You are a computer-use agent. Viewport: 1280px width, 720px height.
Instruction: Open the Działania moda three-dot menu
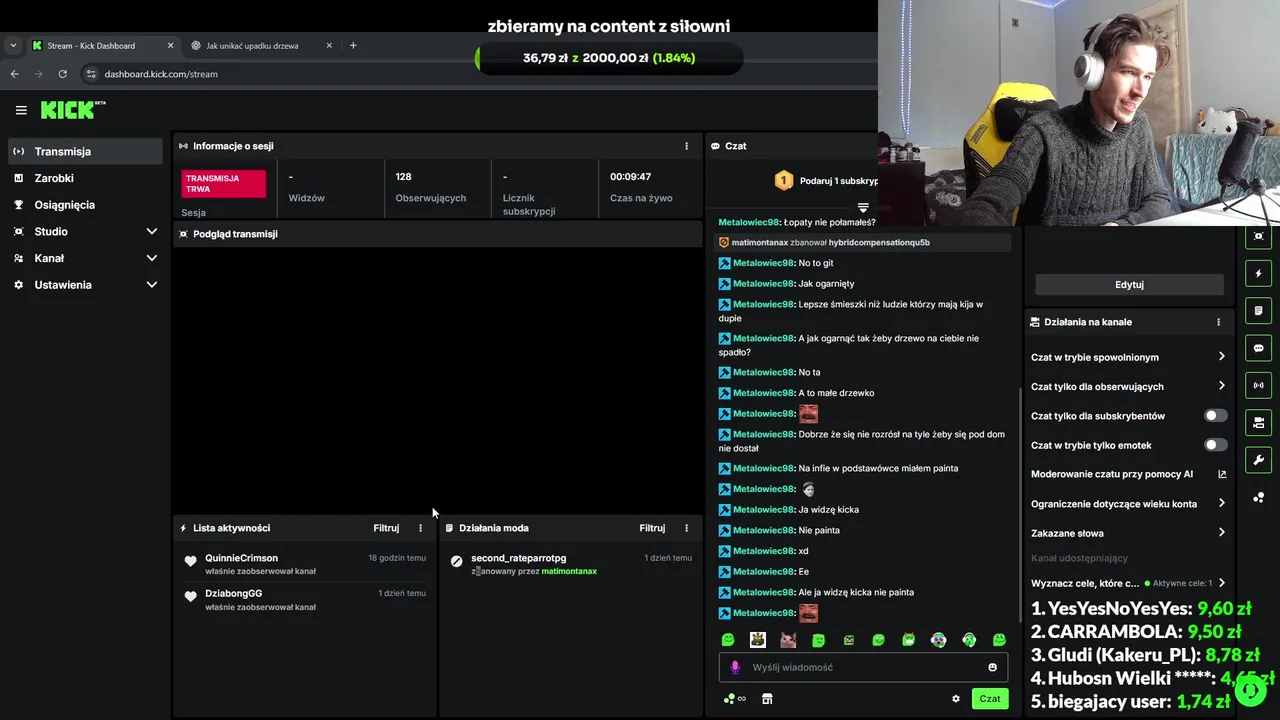pyautogui.click(x=686, y=528)
